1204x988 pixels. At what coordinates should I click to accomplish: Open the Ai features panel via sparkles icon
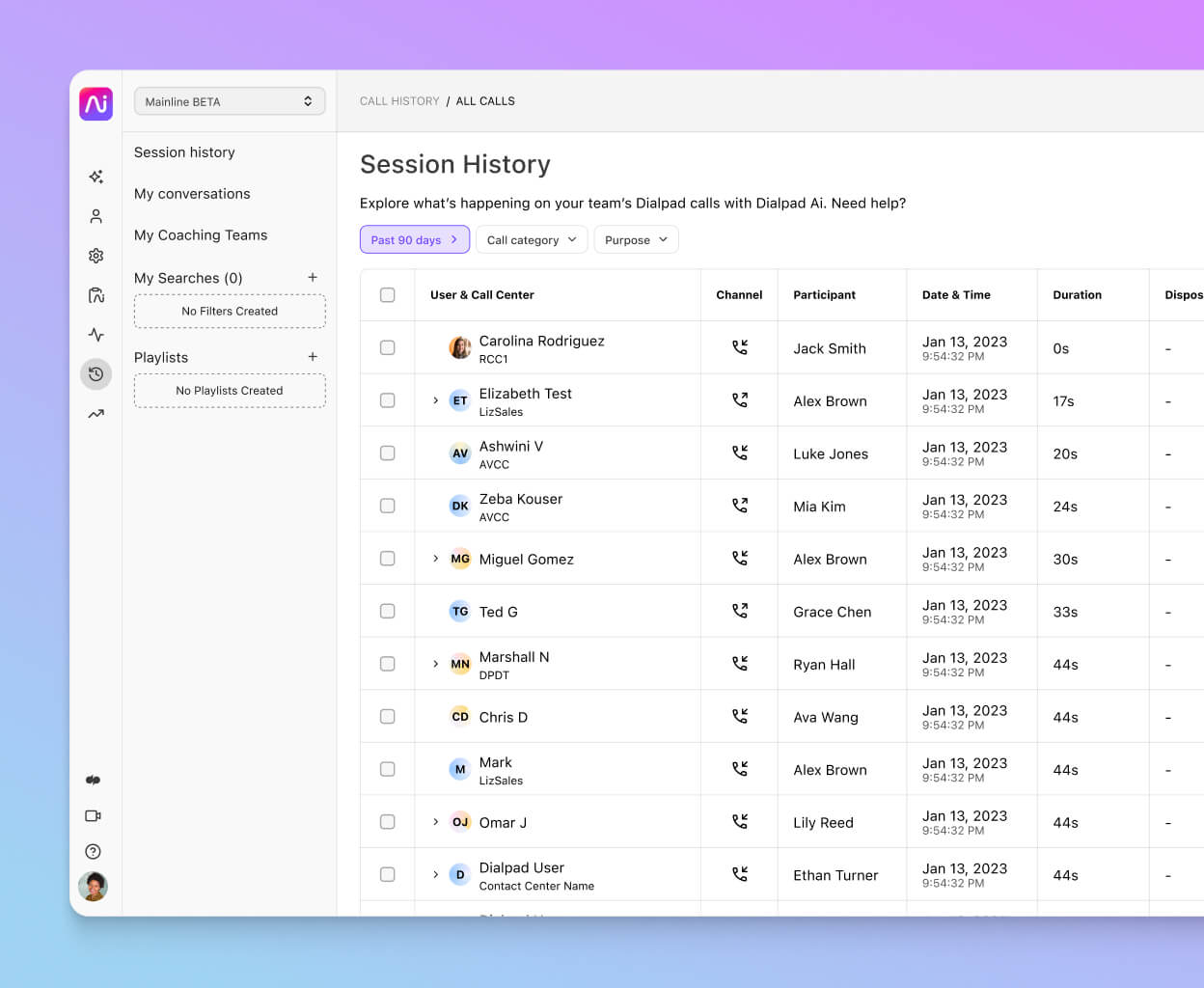pos(96,177)
